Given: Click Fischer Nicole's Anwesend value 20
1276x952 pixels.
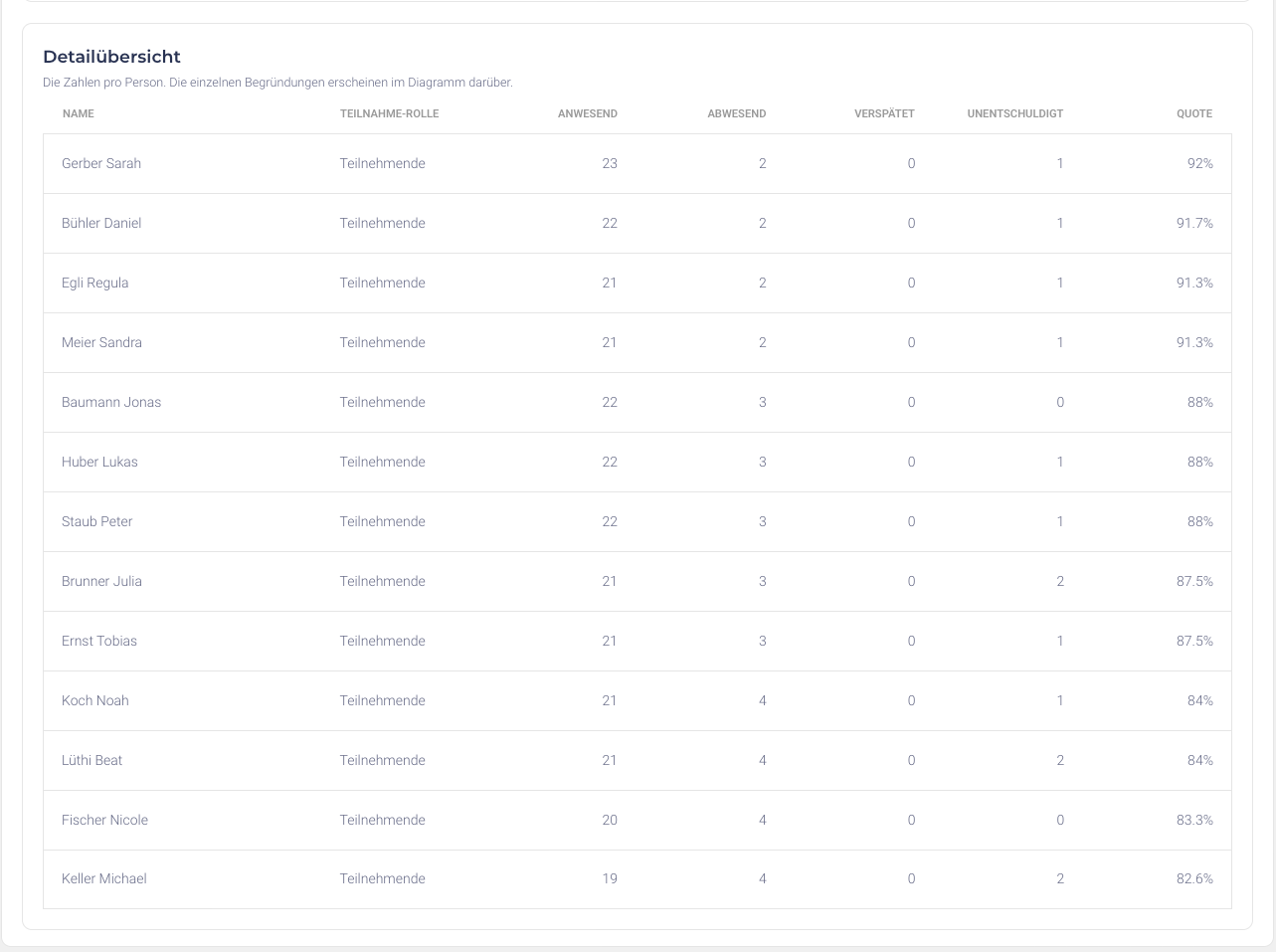Looking at the screenshot, I should [610, 820].
